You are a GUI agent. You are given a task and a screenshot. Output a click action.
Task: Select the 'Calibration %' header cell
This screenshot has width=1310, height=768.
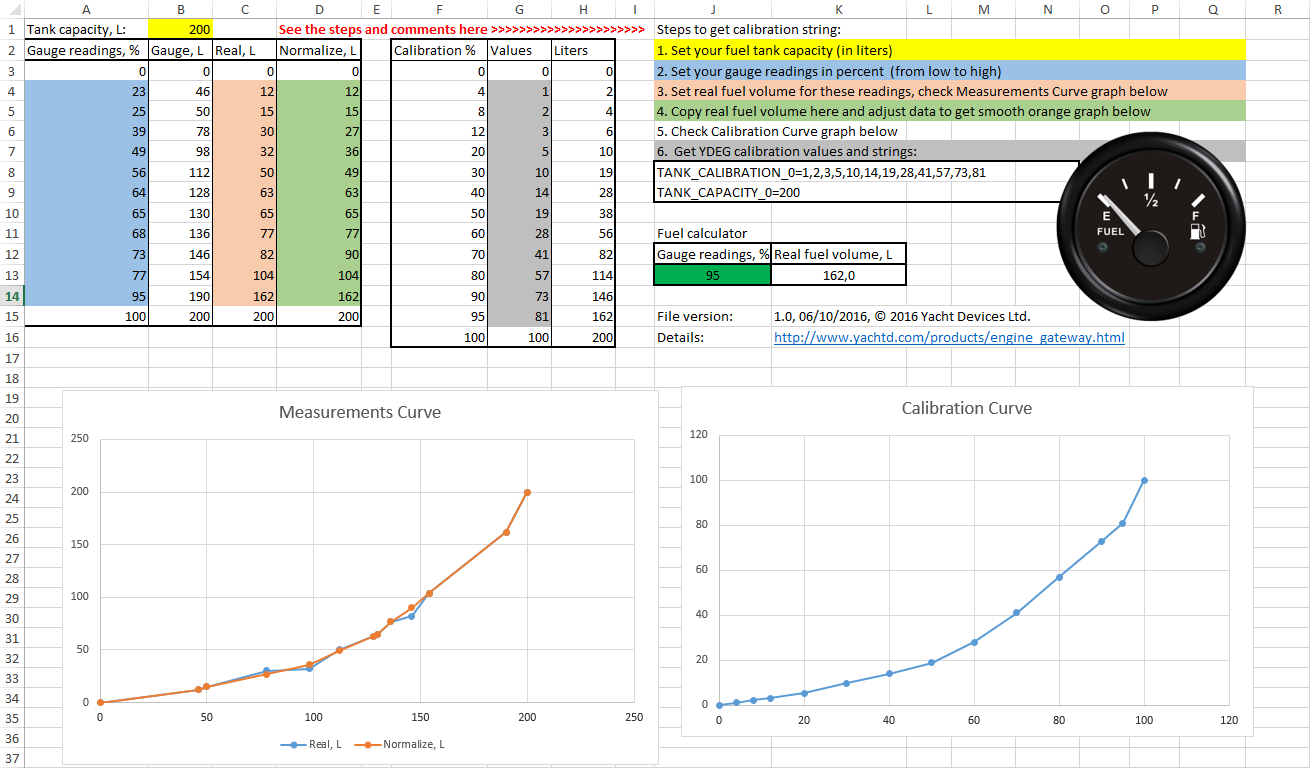(439, 50)
